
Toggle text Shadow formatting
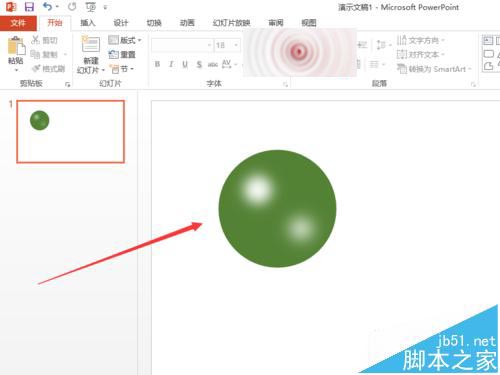pyautogui.click(x=199, y=64)
